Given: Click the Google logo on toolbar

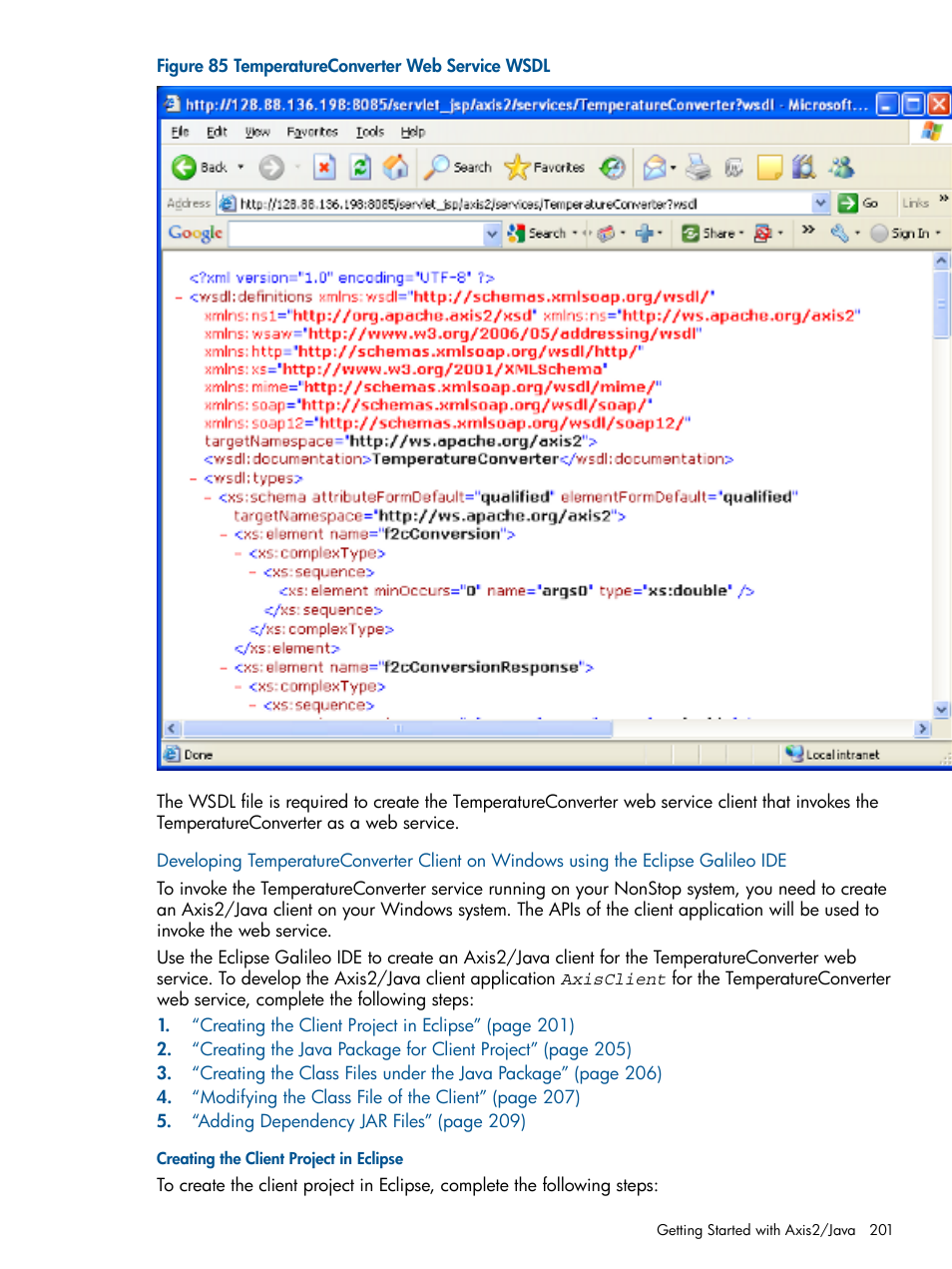Looking at the screenshot, I should (x=196, y=233).
